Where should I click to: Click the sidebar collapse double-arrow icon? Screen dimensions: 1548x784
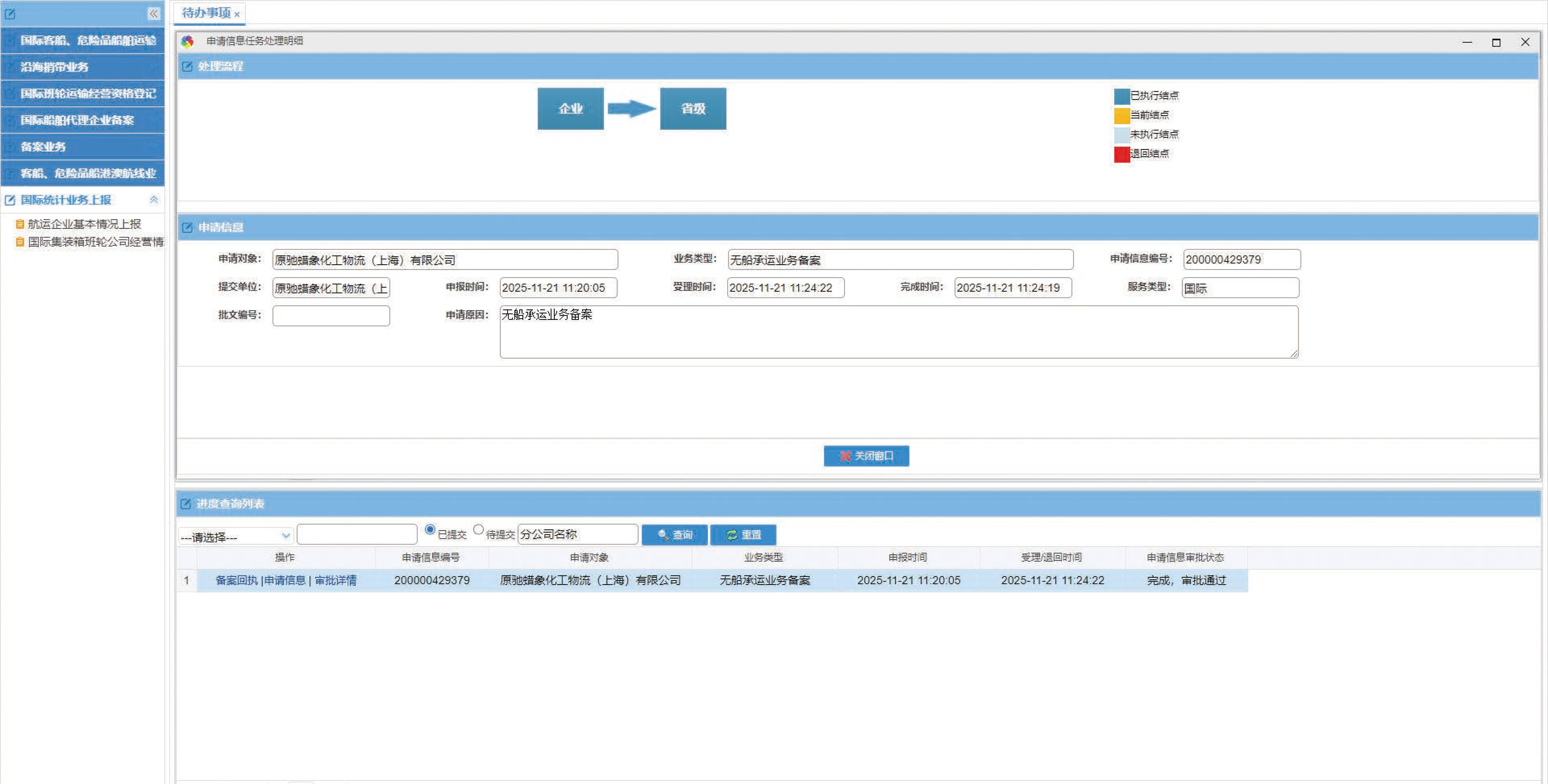click(154, 13)
